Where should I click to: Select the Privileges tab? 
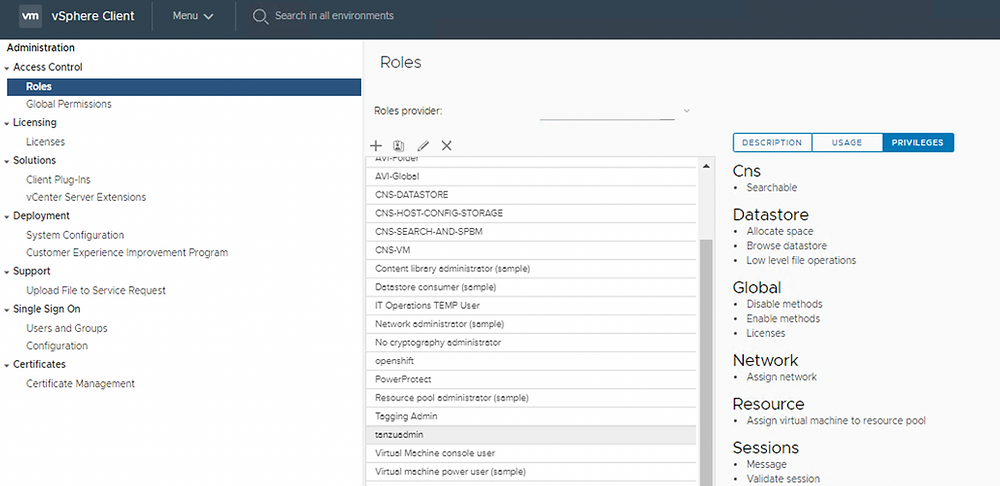tap(918, 142)
